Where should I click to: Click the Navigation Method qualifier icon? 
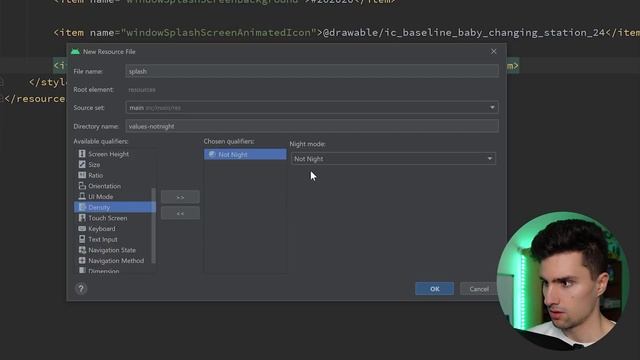[x=82, y=260]
